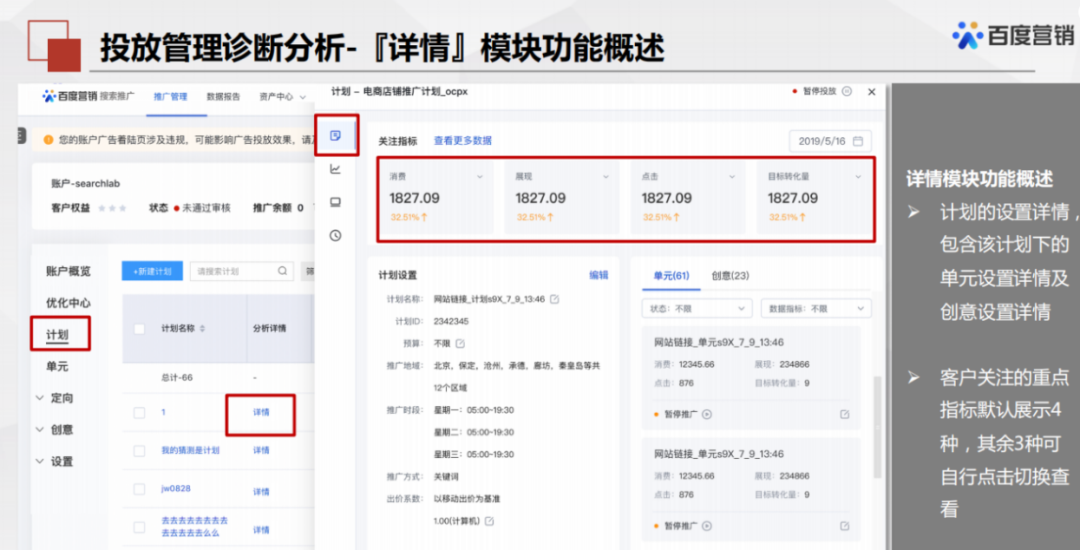Open the clock history icon in side panel
Image resolution: width=1080 pixels, height=550 pixels.
click(336, 236)
